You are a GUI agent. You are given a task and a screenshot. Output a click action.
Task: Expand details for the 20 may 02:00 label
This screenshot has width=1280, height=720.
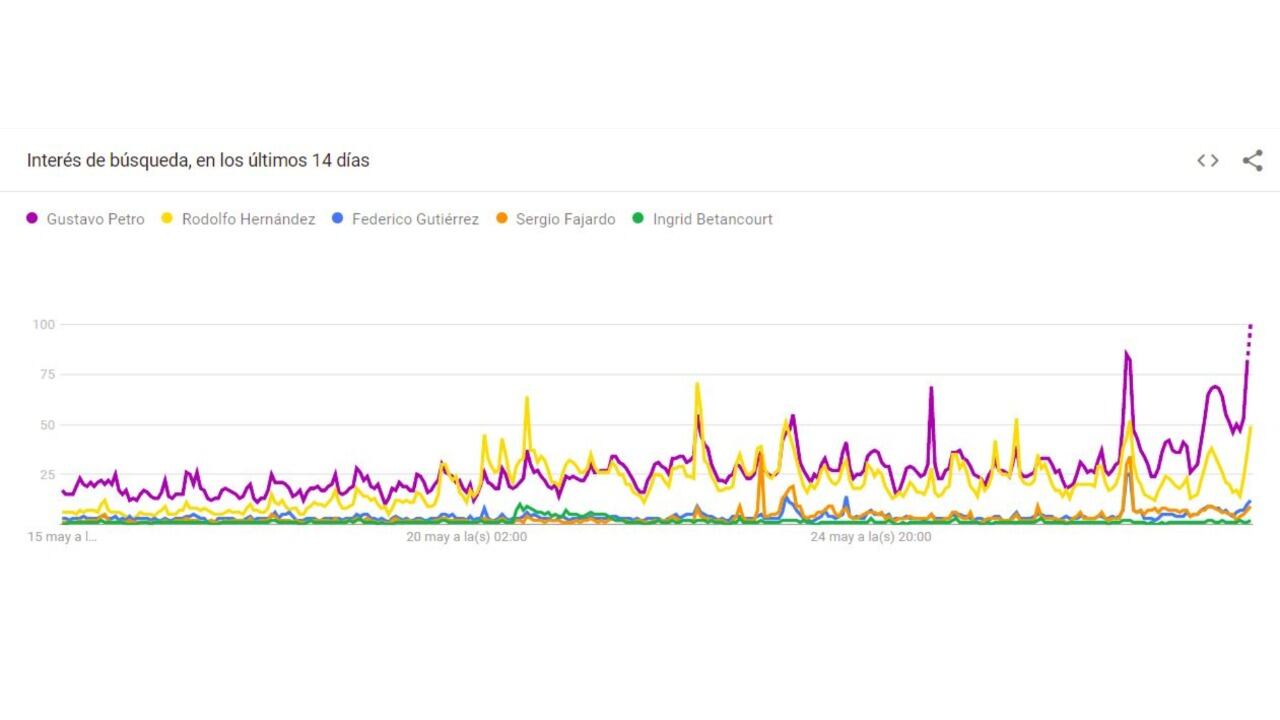(x=466, y=537)
